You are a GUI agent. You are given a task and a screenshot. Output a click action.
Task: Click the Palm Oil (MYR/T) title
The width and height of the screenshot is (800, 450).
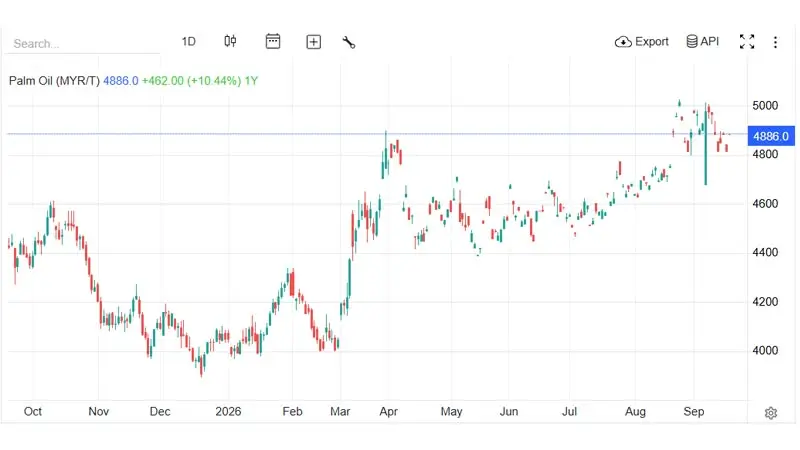click(54, 81)
